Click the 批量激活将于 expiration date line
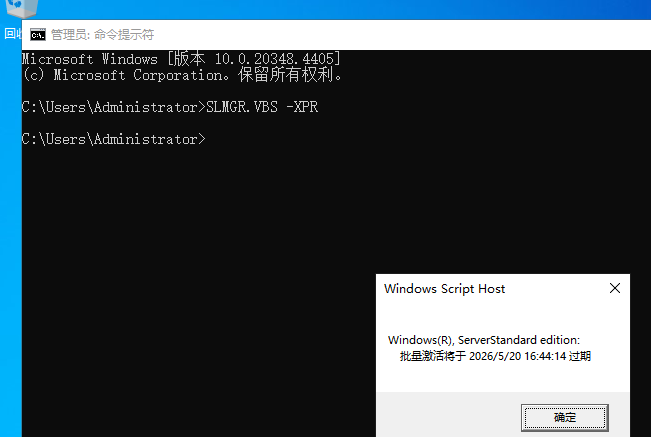 (495, 356)
